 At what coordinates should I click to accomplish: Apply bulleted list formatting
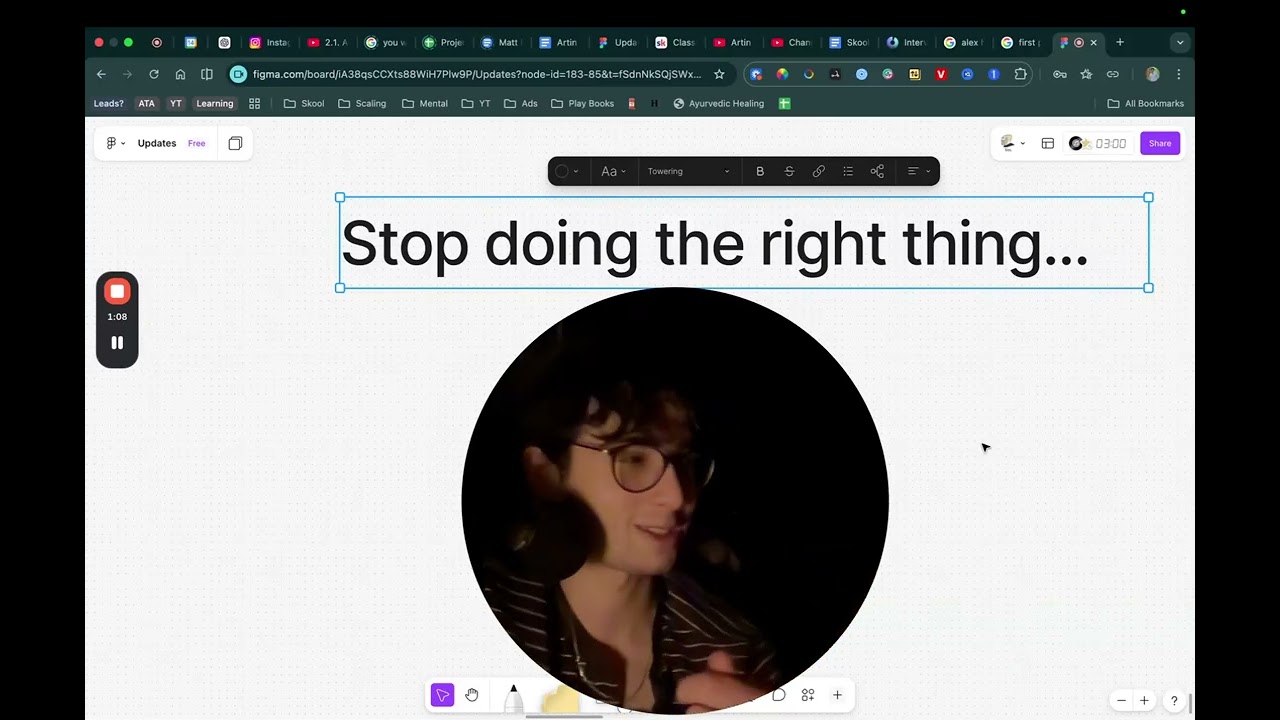[x=848, y=171]
